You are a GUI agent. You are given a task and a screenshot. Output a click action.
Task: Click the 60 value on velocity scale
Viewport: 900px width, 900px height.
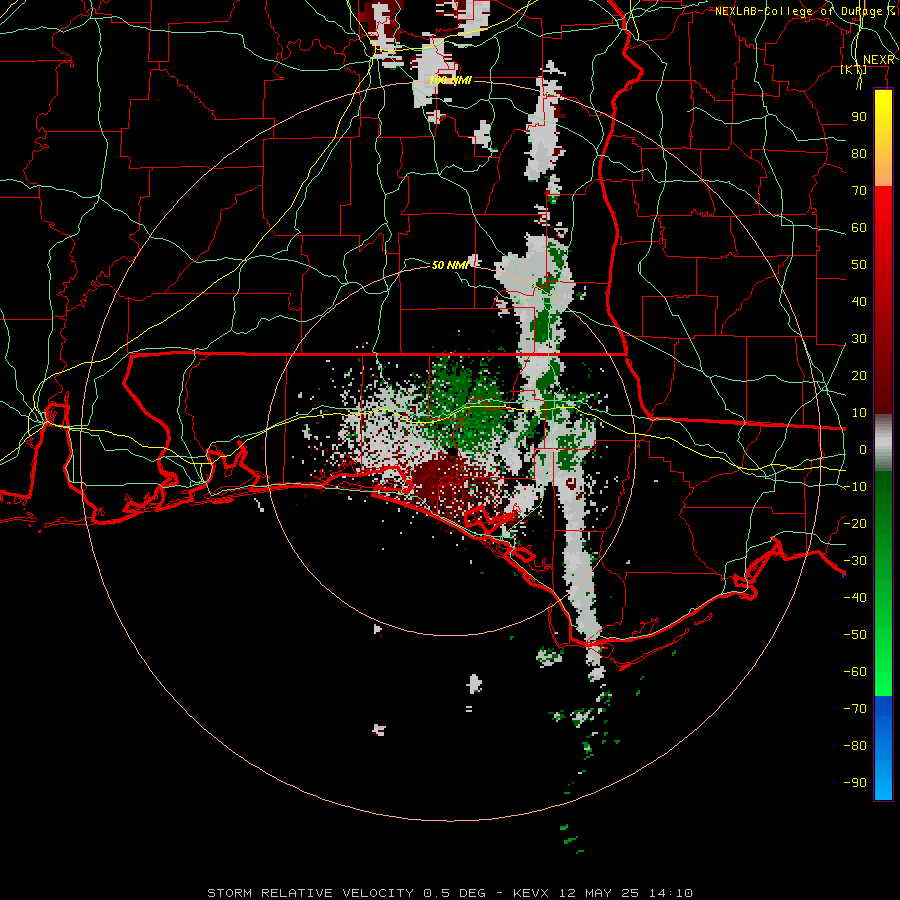coord(859,227)
